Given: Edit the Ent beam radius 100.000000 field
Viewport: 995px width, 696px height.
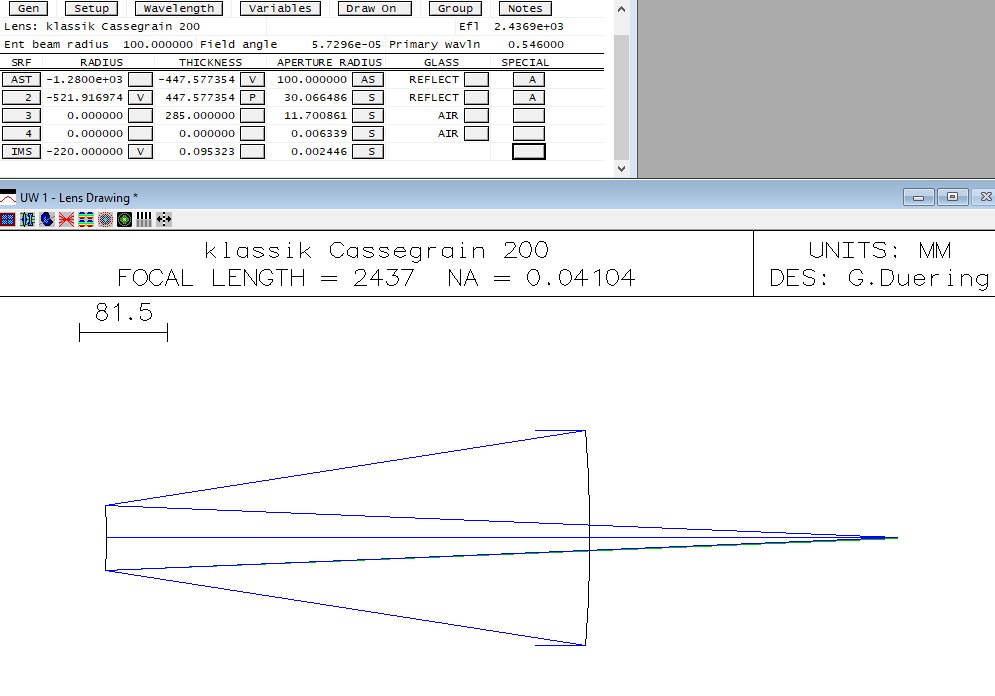Looking at the screenshot, I should [x=158, y=44].
